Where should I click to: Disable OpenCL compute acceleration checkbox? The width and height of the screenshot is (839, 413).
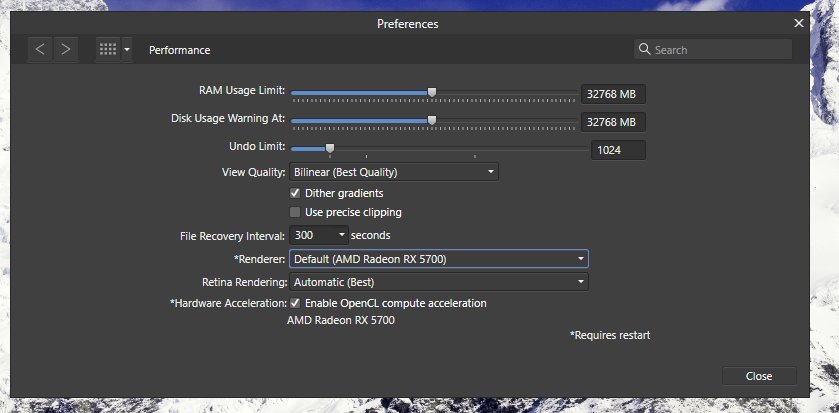point(295,303)
